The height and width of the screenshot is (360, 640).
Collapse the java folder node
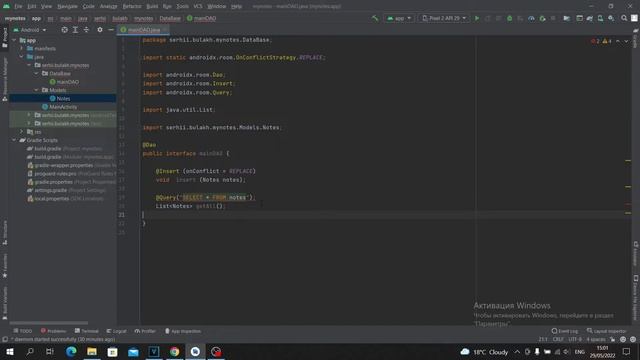pos(22,57)
